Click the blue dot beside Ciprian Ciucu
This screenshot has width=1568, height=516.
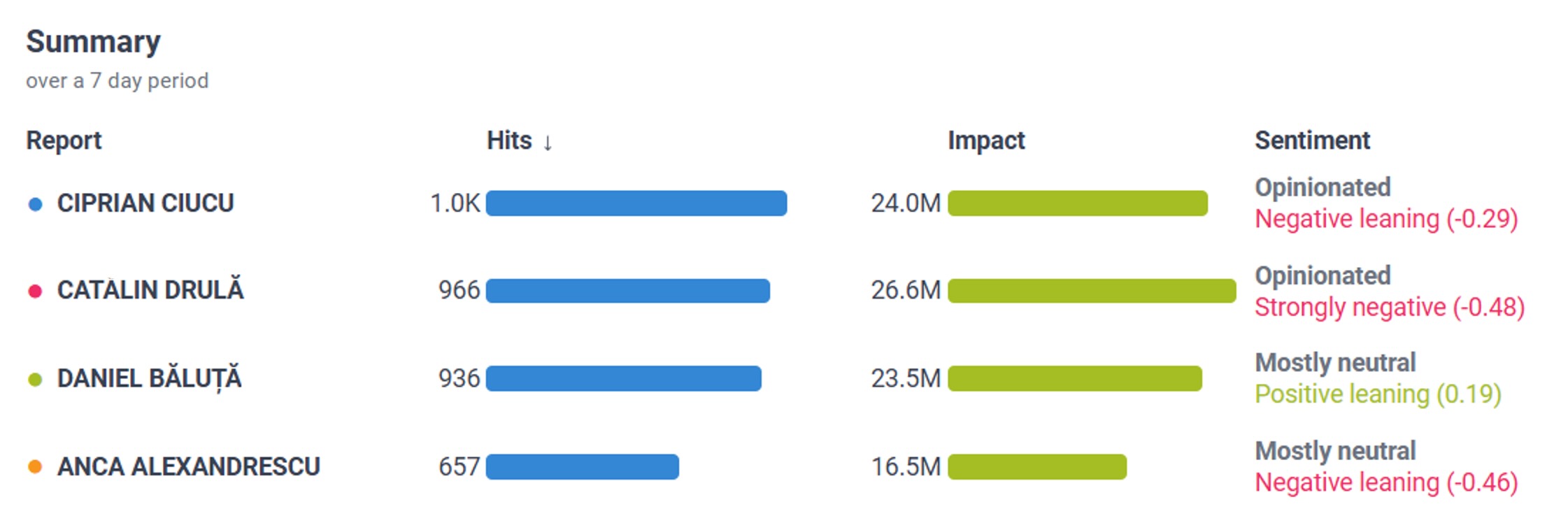point(35,204)
